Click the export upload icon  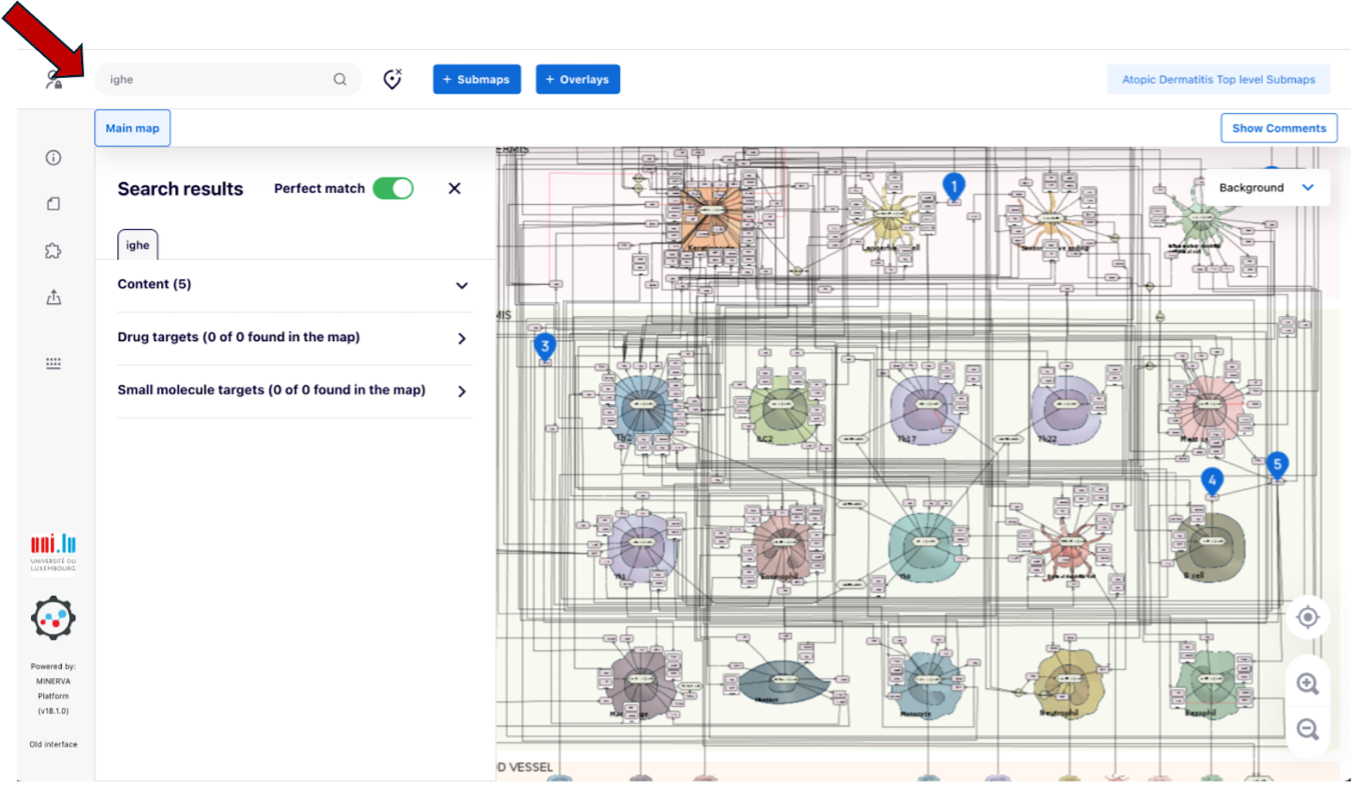[x=54, y=297]
